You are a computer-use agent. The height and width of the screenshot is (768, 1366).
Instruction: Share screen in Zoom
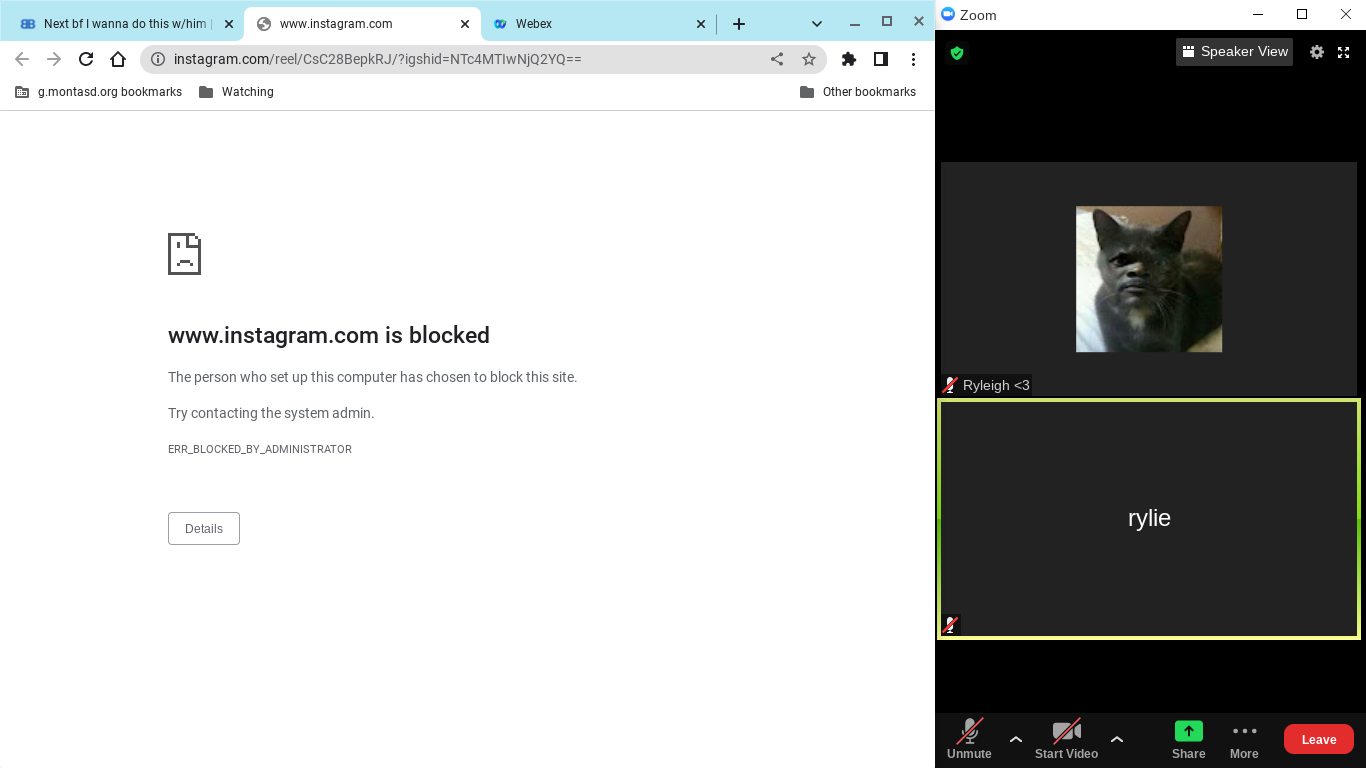point(1188,739)
